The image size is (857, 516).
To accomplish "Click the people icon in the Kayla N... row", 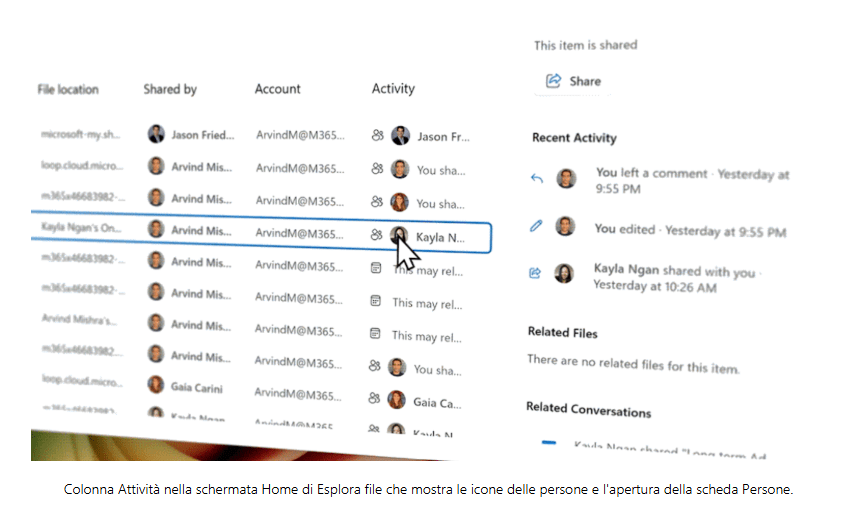I will pyautogui.click(x=376, y=235).
